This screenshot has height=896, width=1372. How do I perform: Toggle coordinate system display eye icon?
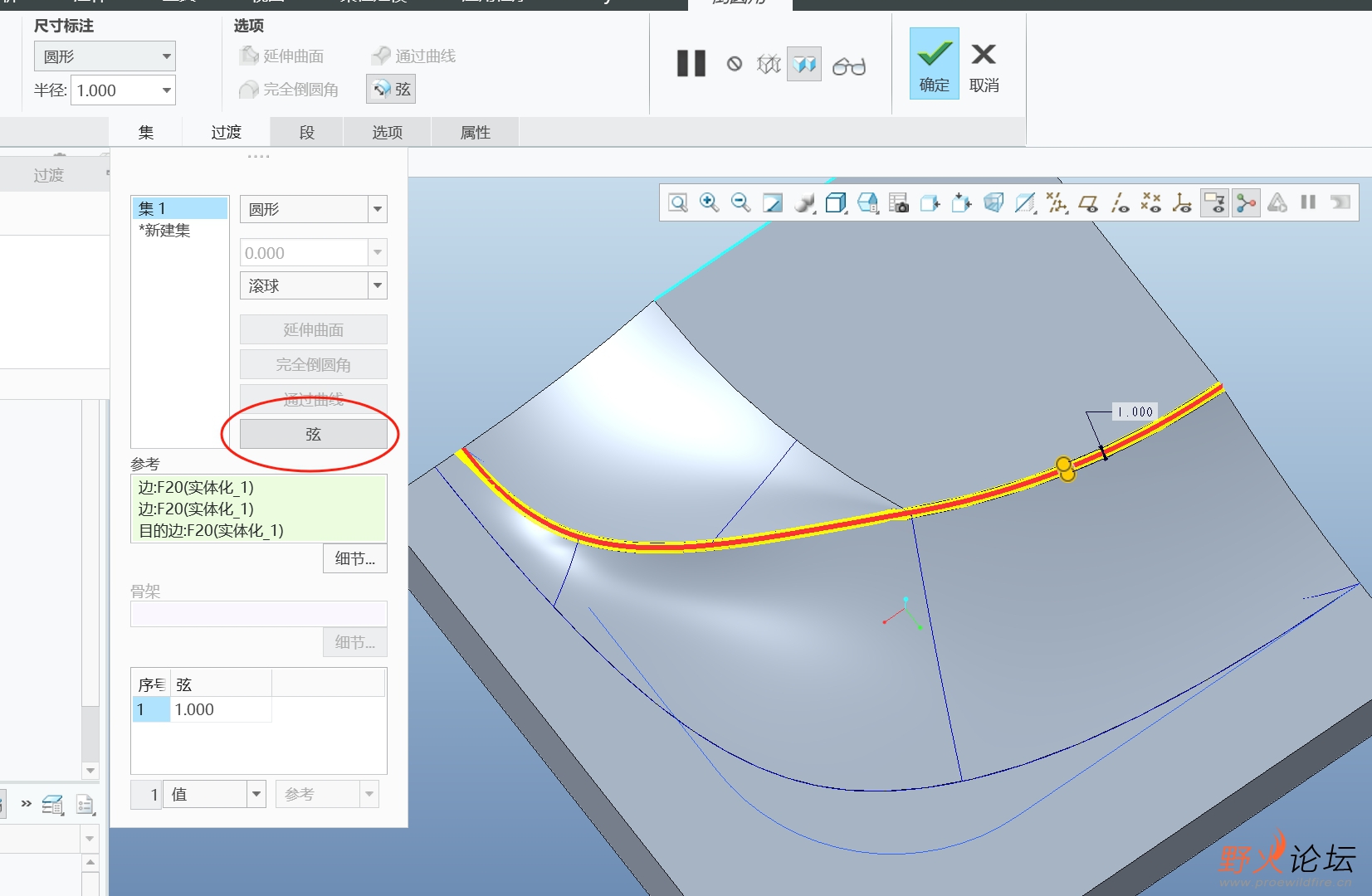coord(1183,202)
